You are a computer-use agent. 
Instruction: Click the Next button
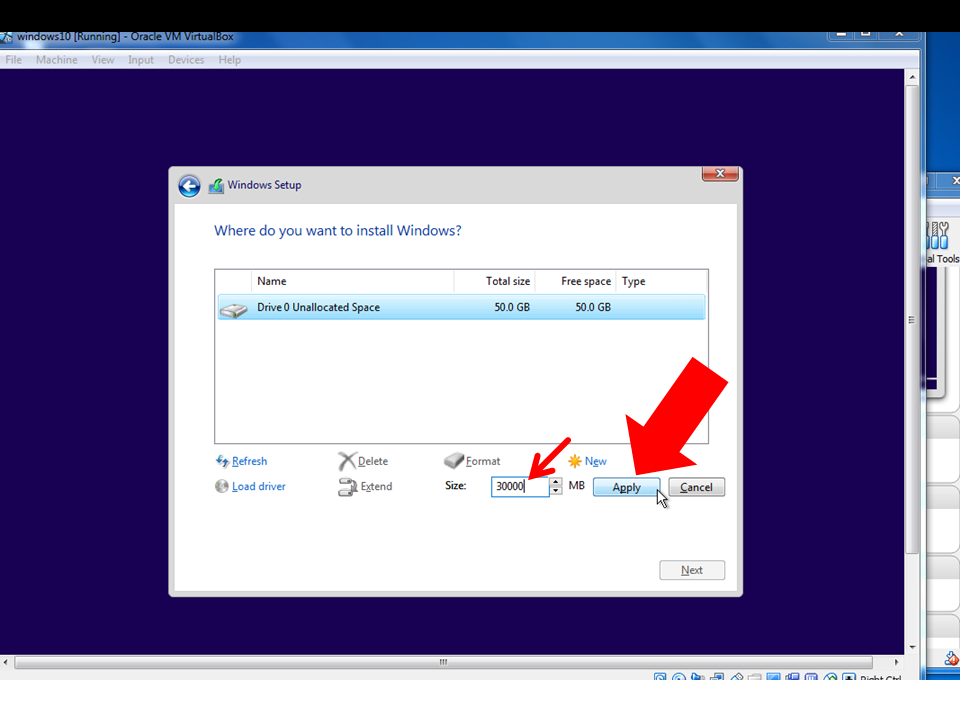tap(691, 569)
